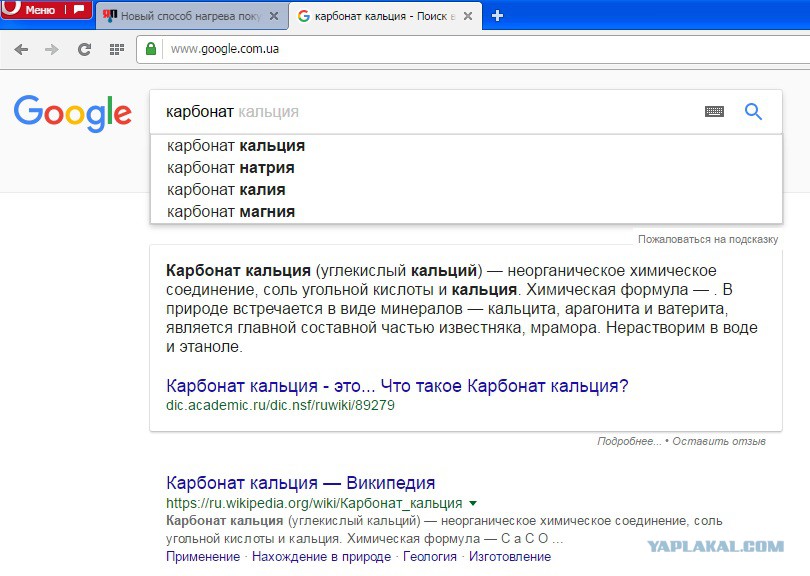Click 'Пожаловаться на подсказку' link
The width and height of the screenshot is (810, 576).
click(x=708, y=239)
